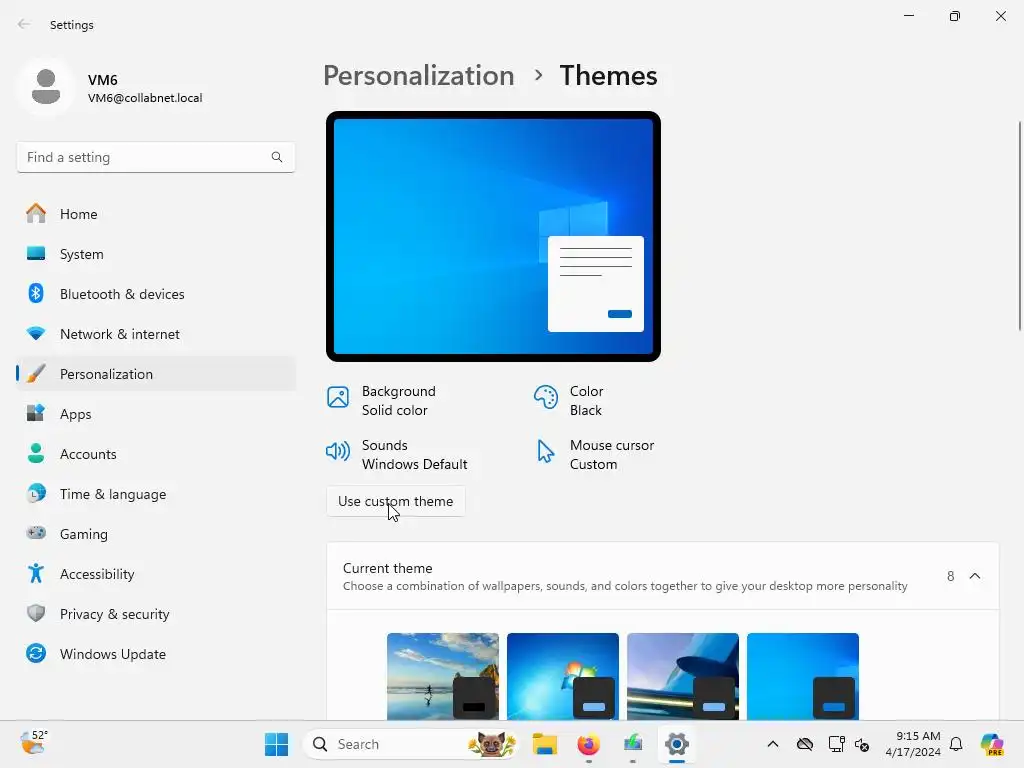Collapse the Current theme section
The width and height of the screenshot is (1024, 768).
click(975, 576)
